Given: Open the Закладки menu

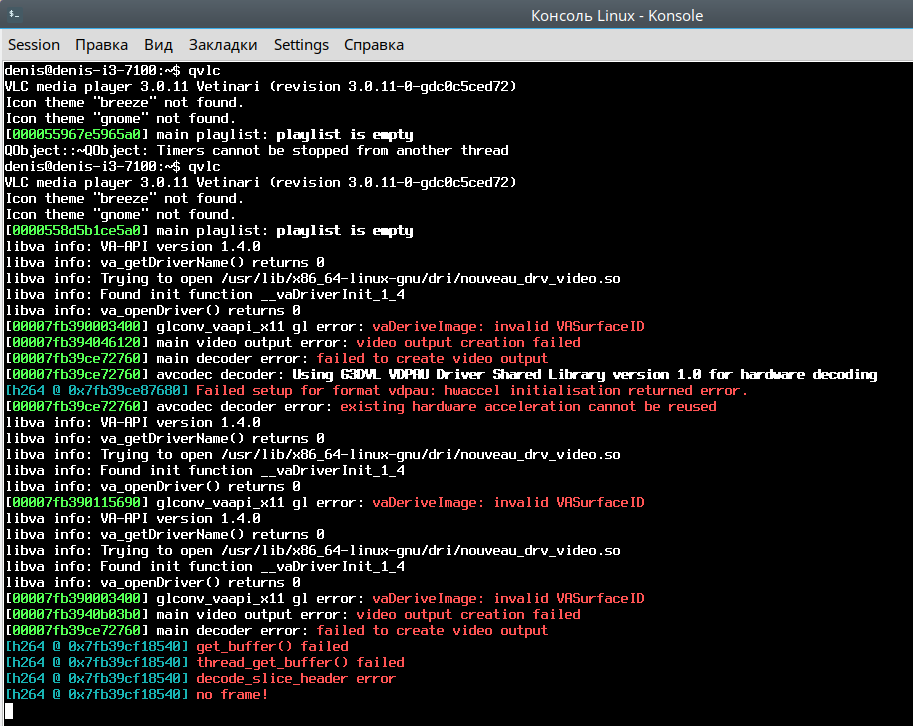Looking at the screenshot, I should (x=223, y=45).
